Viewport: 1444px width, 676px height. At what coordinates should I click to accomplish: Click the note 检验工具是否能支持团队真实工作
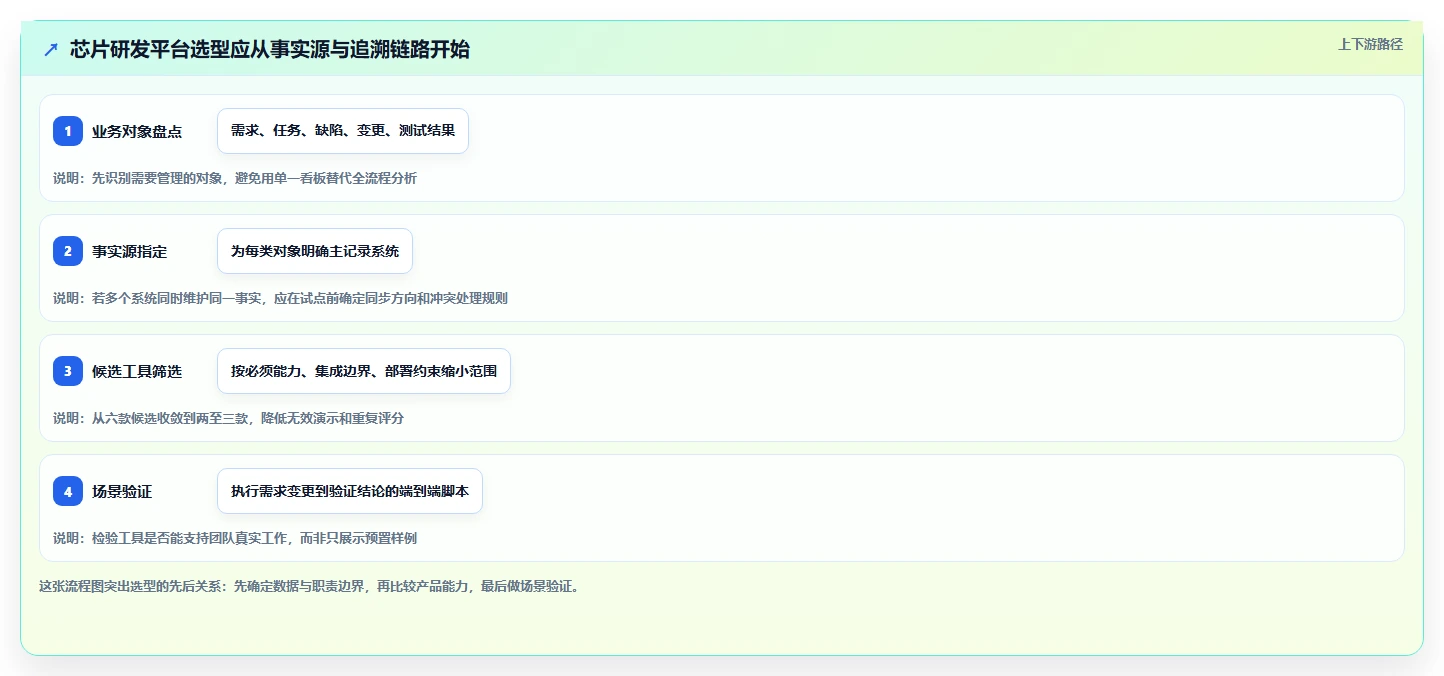pyautogui.click(x=235, y=538)
